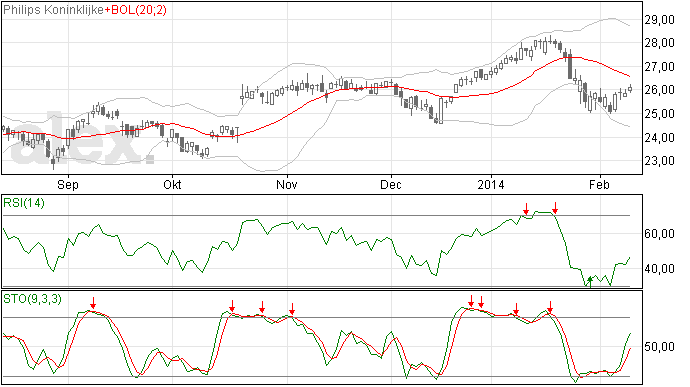Click the 26,00 price axis label

(660, 90)
